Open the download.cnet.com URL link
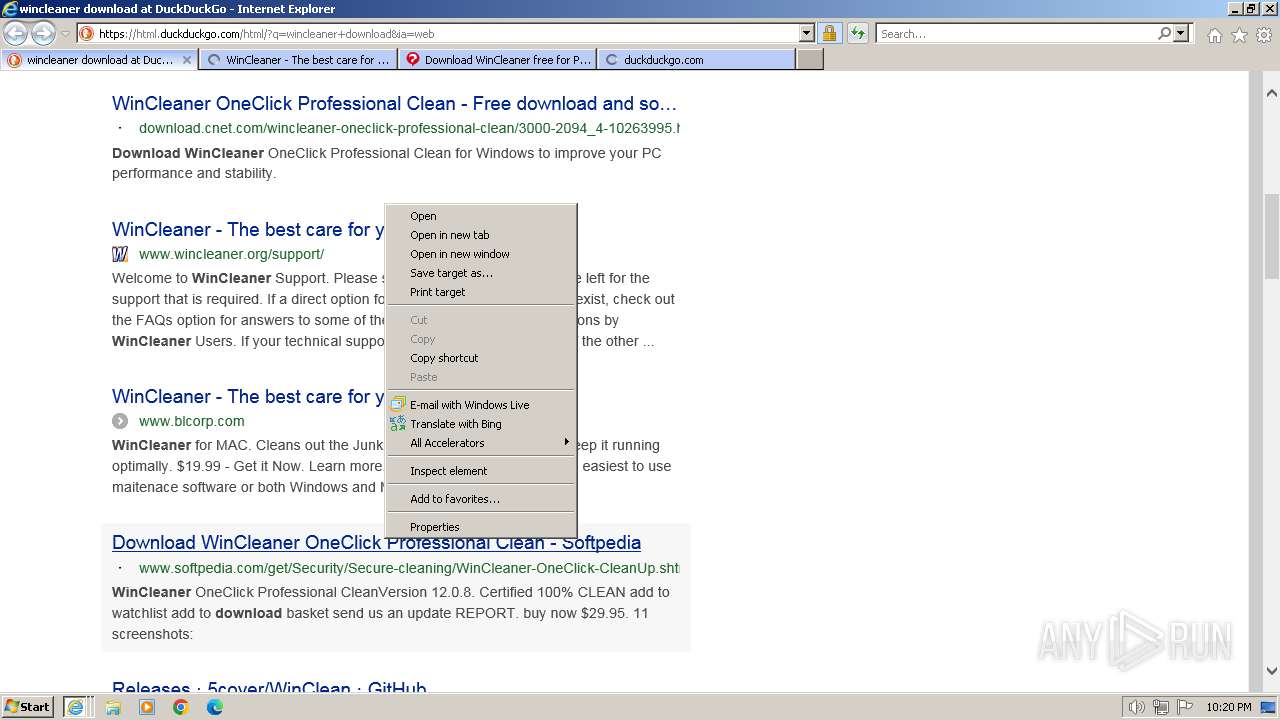This screenshot has width=1280, height=720. point(409,128)
